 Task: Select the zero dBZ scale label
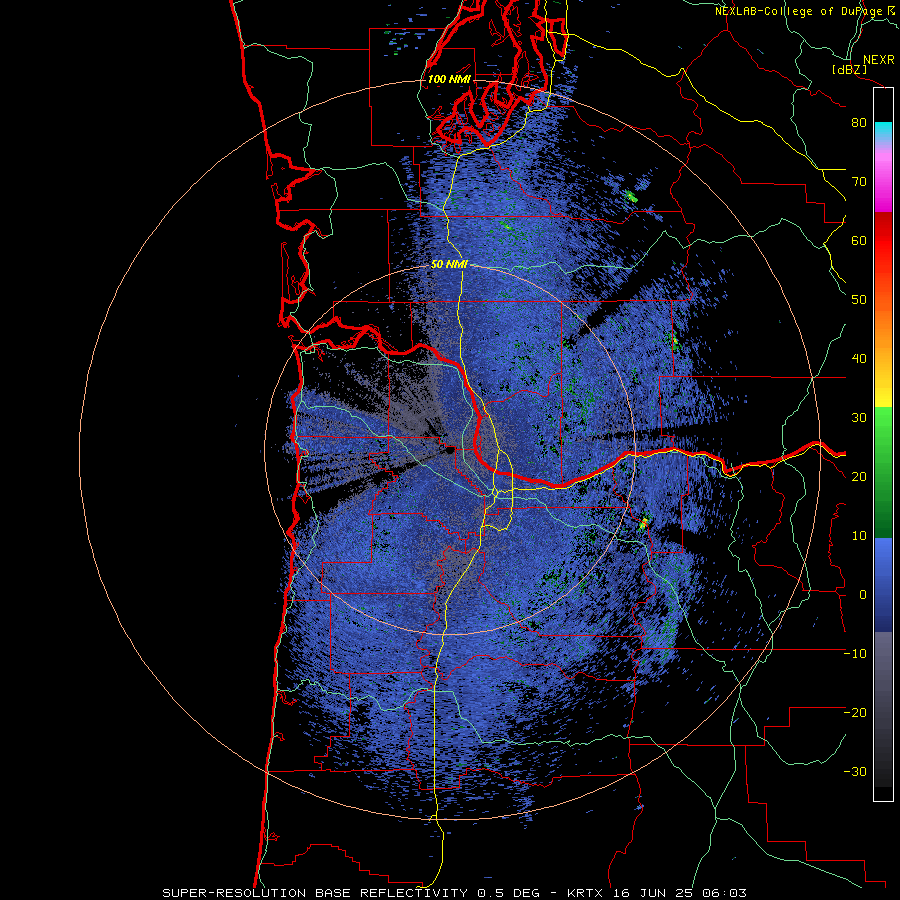(863, 595)
